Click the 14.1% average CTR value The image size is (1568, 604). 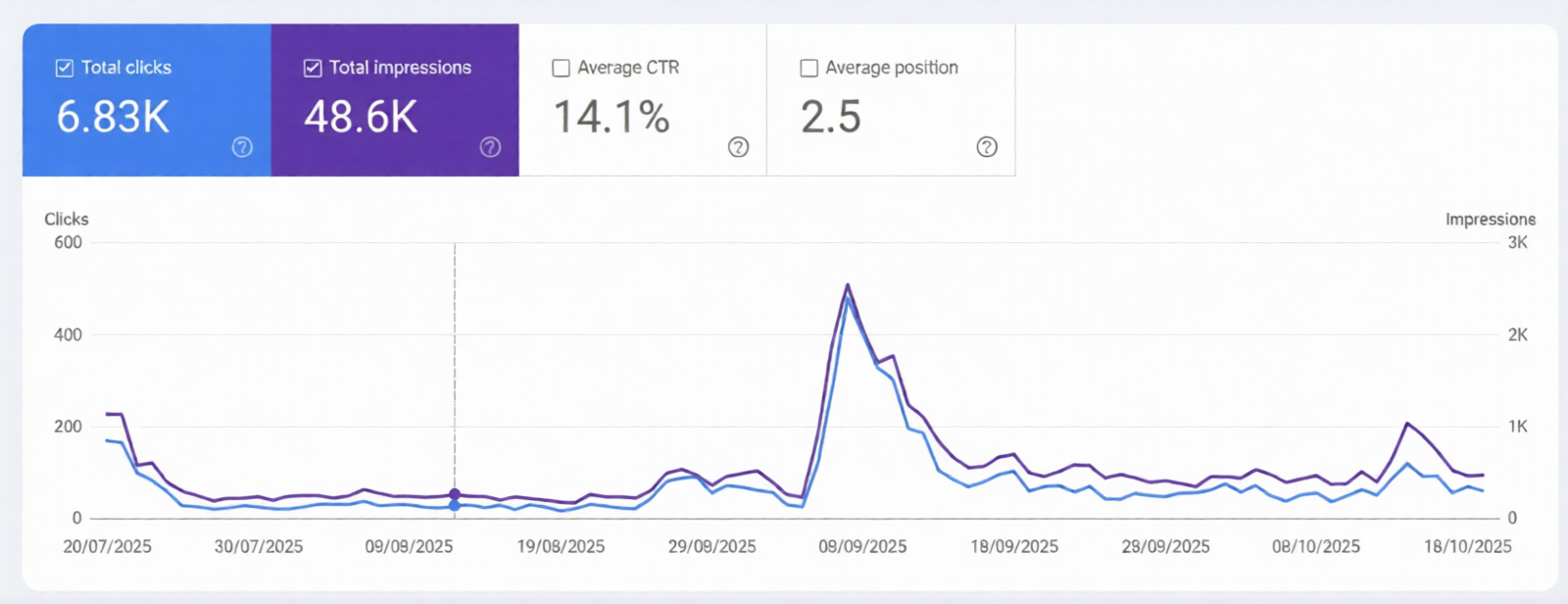(x=612, y=117)
